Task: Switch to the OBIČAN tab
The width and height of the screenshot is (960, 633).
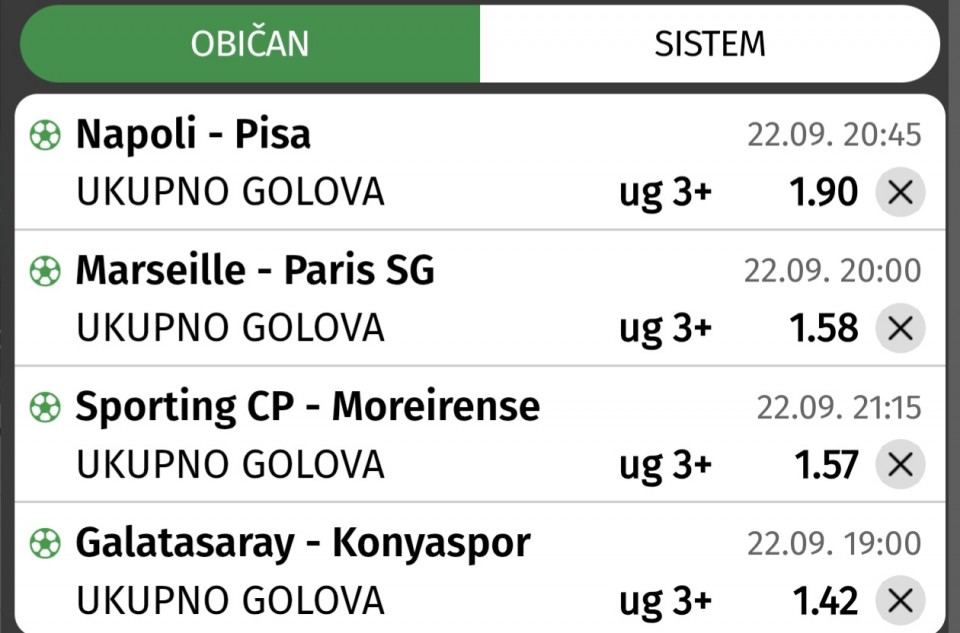Action: (250, 44)
